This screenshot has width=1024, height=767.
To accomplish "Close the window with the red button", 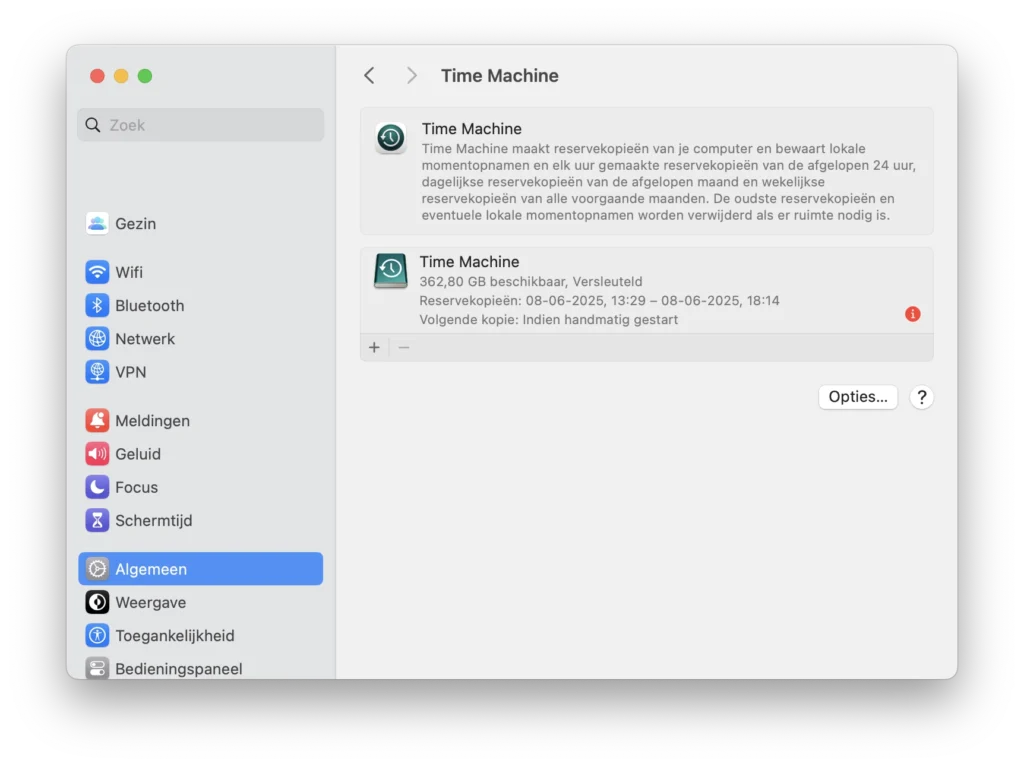I will 97,76.
